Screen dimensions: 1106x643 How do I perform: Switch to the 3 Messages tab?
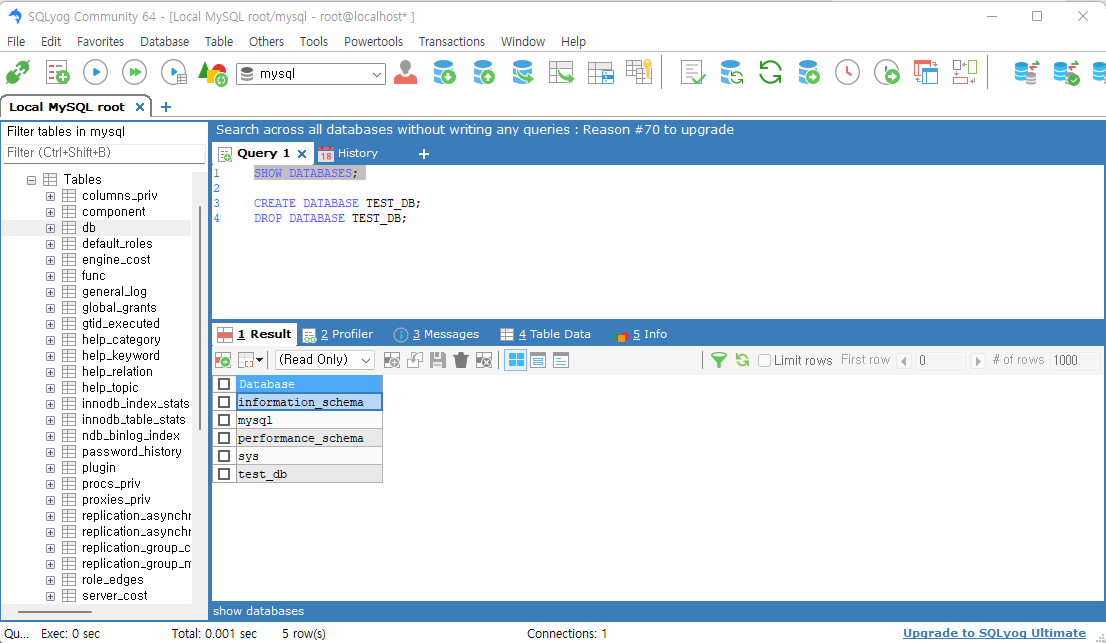click(437, 334)
